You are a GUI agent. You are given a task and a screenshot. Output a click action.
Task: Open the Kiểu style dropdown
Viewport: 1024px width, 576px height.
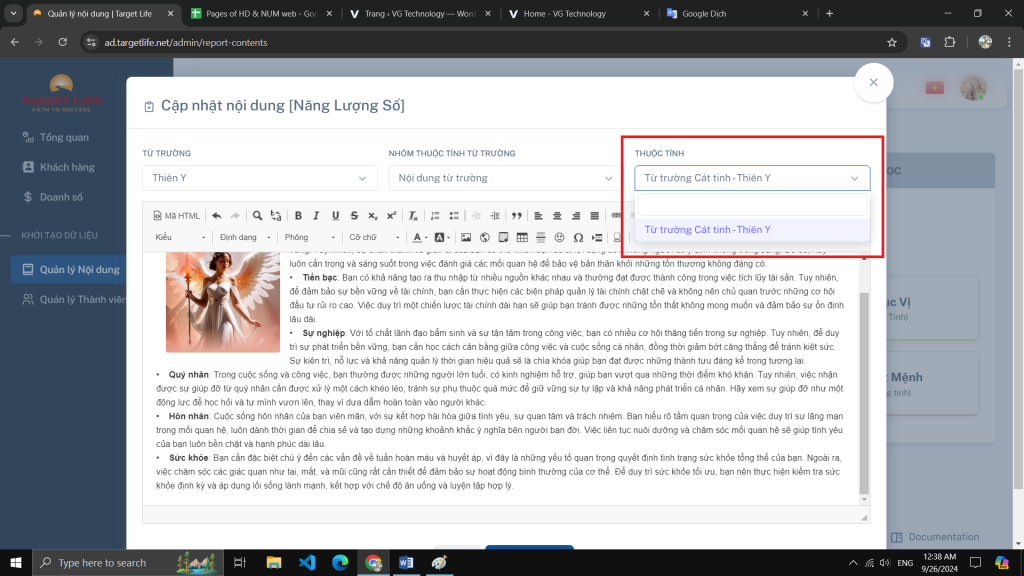180,237
